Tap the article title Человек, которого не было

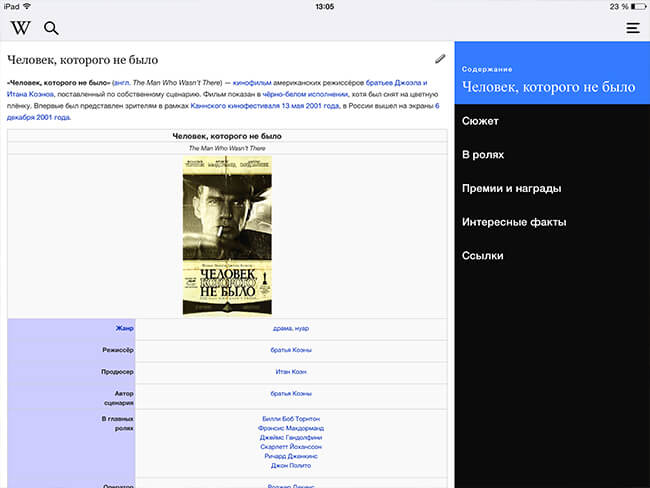[x=82, y=60]
